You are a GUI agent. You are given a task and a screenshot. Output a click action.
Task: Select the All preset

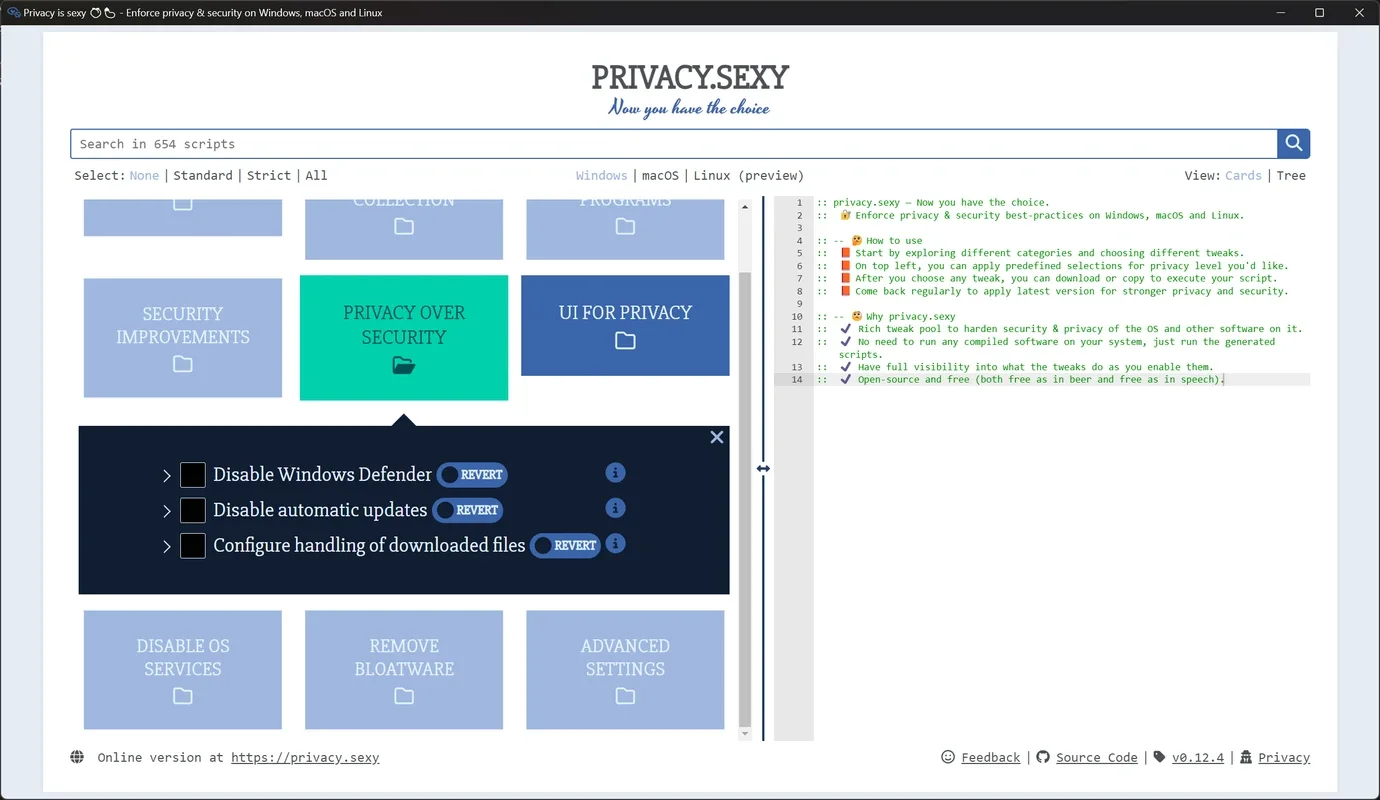pyautogui.click(x=316, y=175)
